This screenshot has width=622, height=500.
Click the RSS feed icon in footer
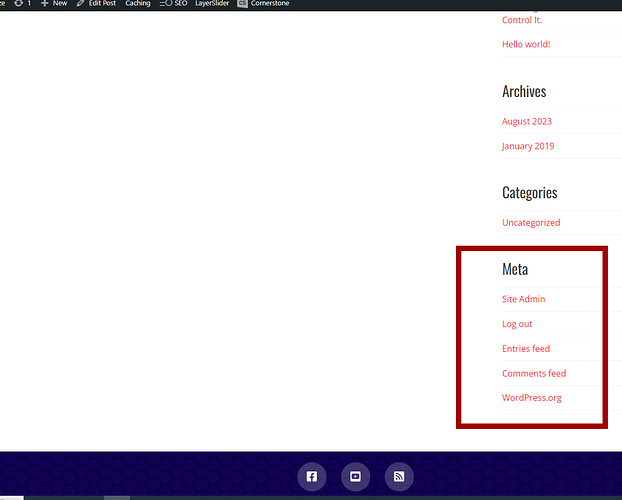399,477
